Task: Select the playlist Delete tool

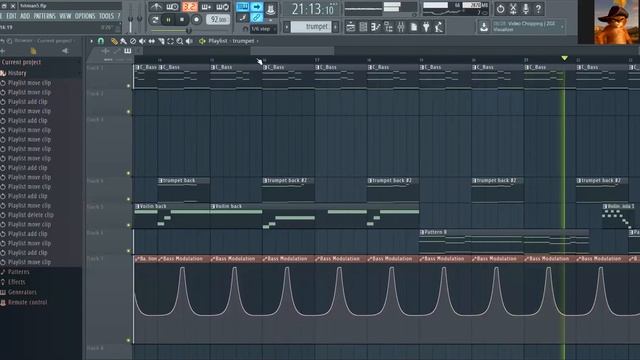Action: 133,41
